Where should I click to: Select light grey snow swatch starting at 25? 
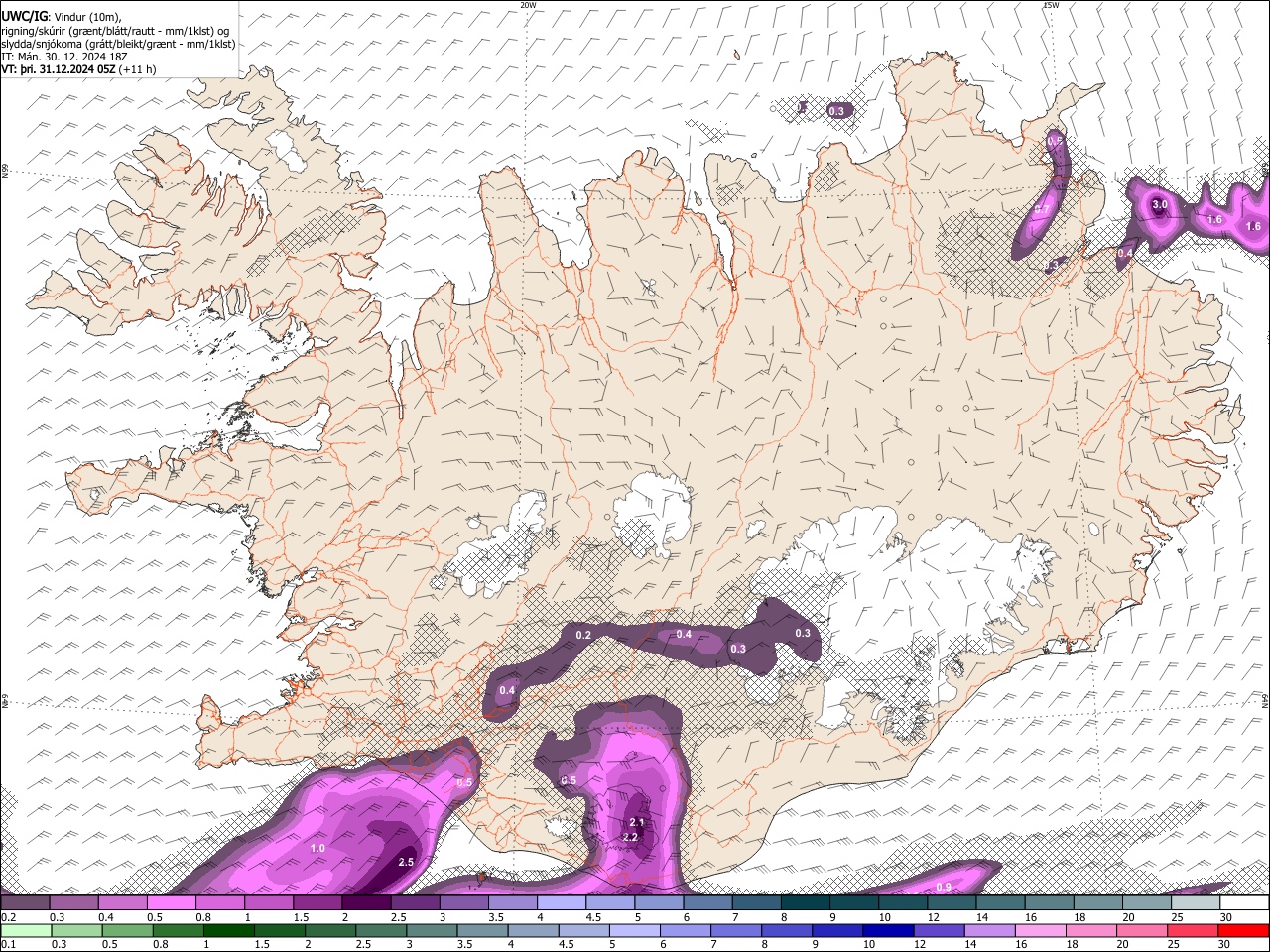[1196, 903]
